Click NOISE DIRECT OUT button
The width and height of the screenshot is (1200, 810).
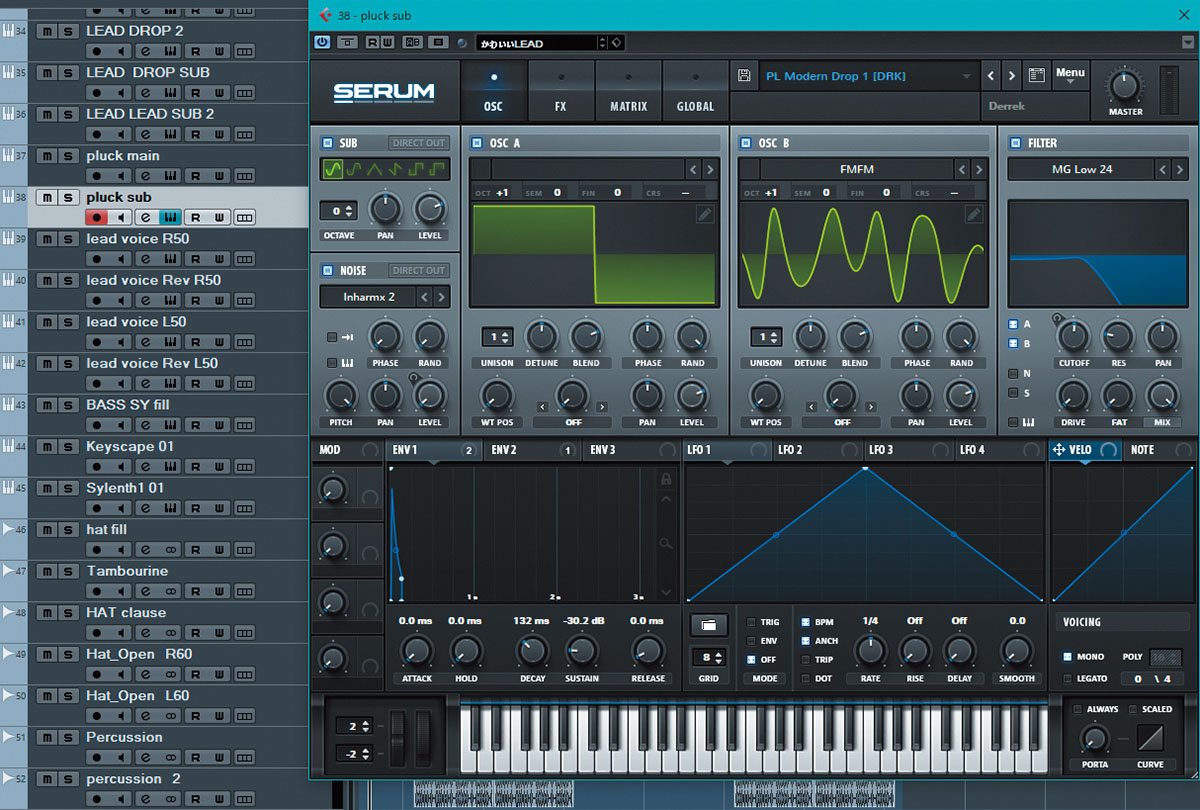coord(419,270)
